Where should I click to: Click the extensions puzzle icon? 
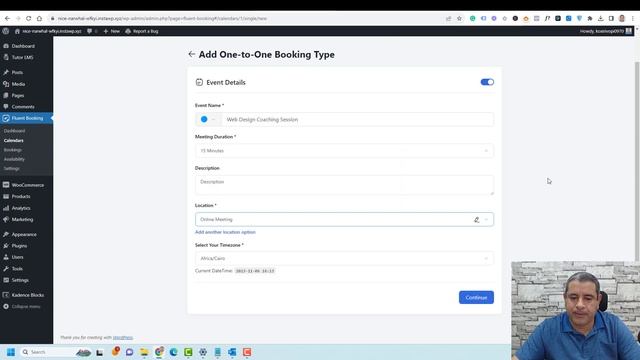click(590, 18)
